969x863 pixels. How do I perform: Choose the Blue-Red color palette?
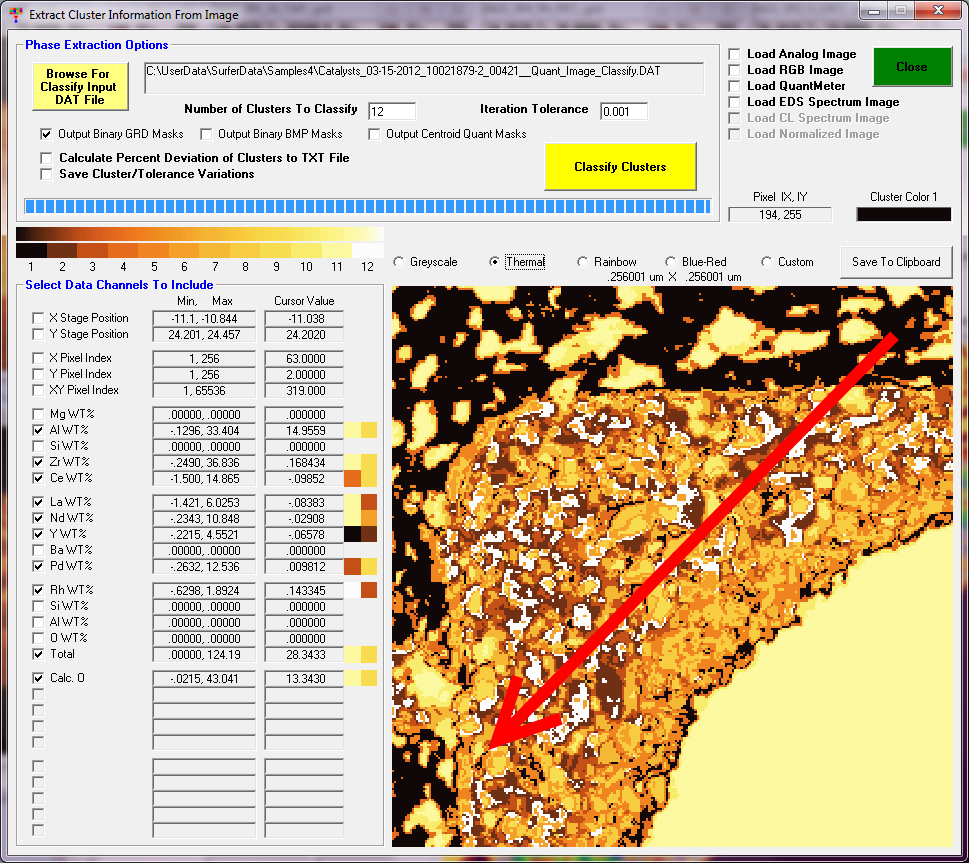coord(671,262)
